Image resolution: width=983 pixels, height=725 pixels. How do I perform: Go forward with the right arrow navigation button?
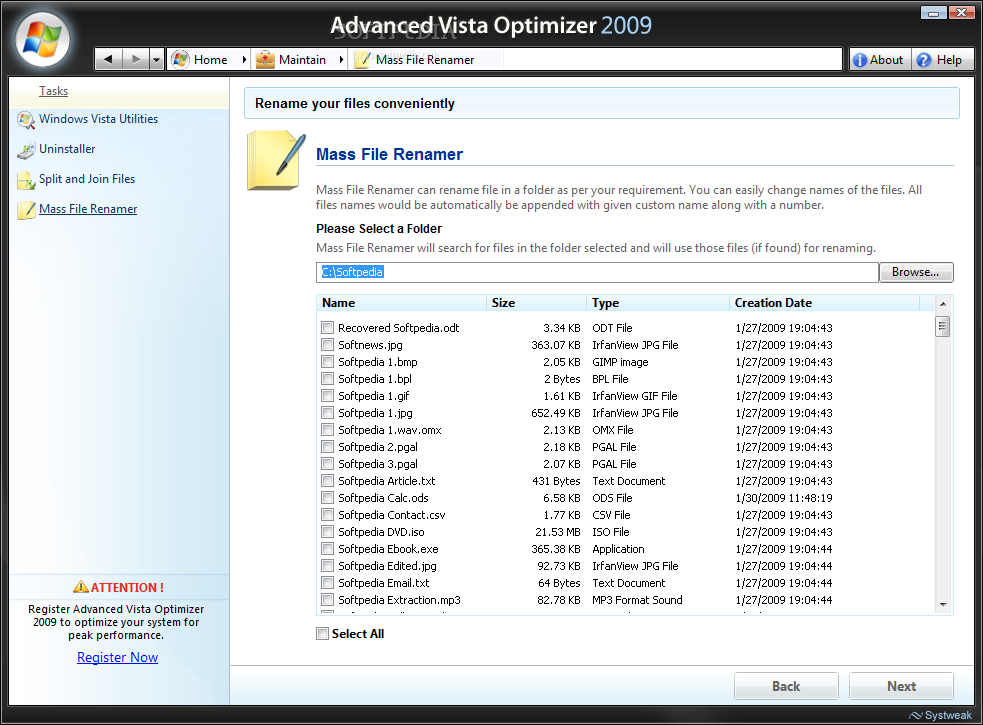135,60
